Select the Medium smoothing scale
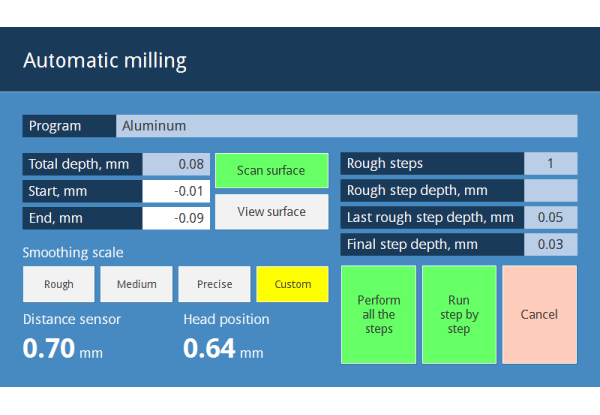This screenshot has width=600, height=415. [136, 284]
